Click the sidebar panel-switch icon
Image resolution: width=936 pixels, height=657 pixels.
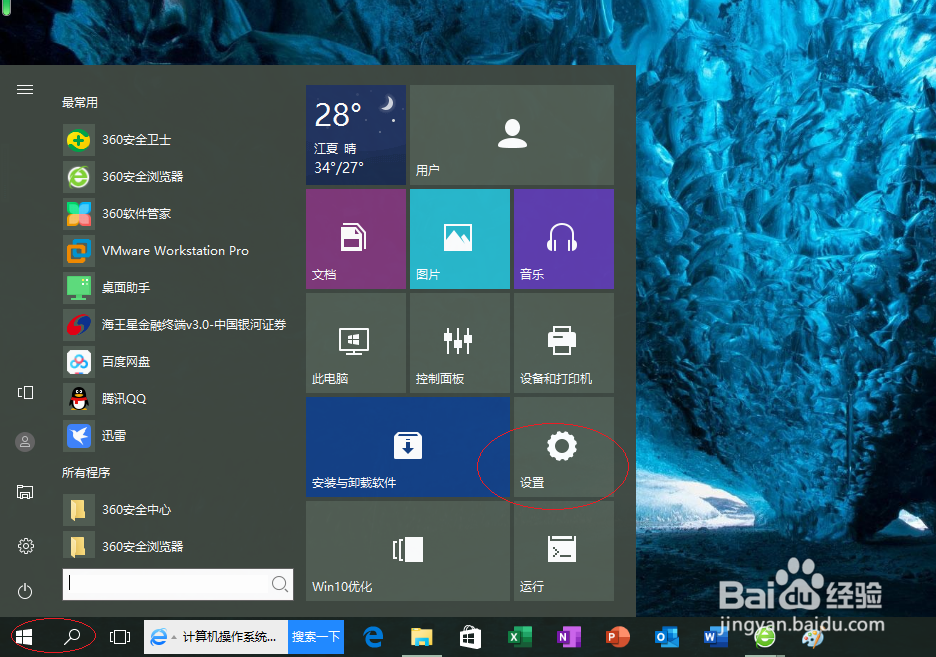25,393
